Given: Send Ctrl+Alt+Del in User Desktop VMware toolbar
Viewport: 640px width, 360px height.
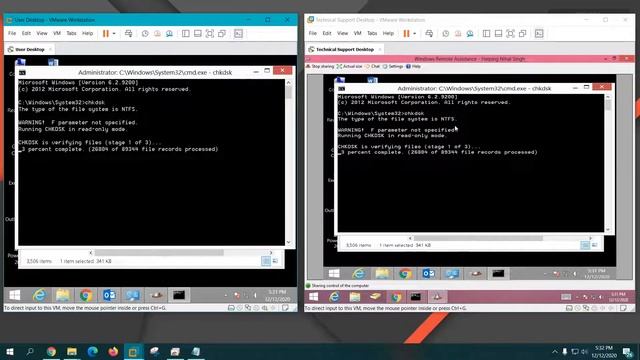Looking at the screenshot, I should (x=129, y=33).
